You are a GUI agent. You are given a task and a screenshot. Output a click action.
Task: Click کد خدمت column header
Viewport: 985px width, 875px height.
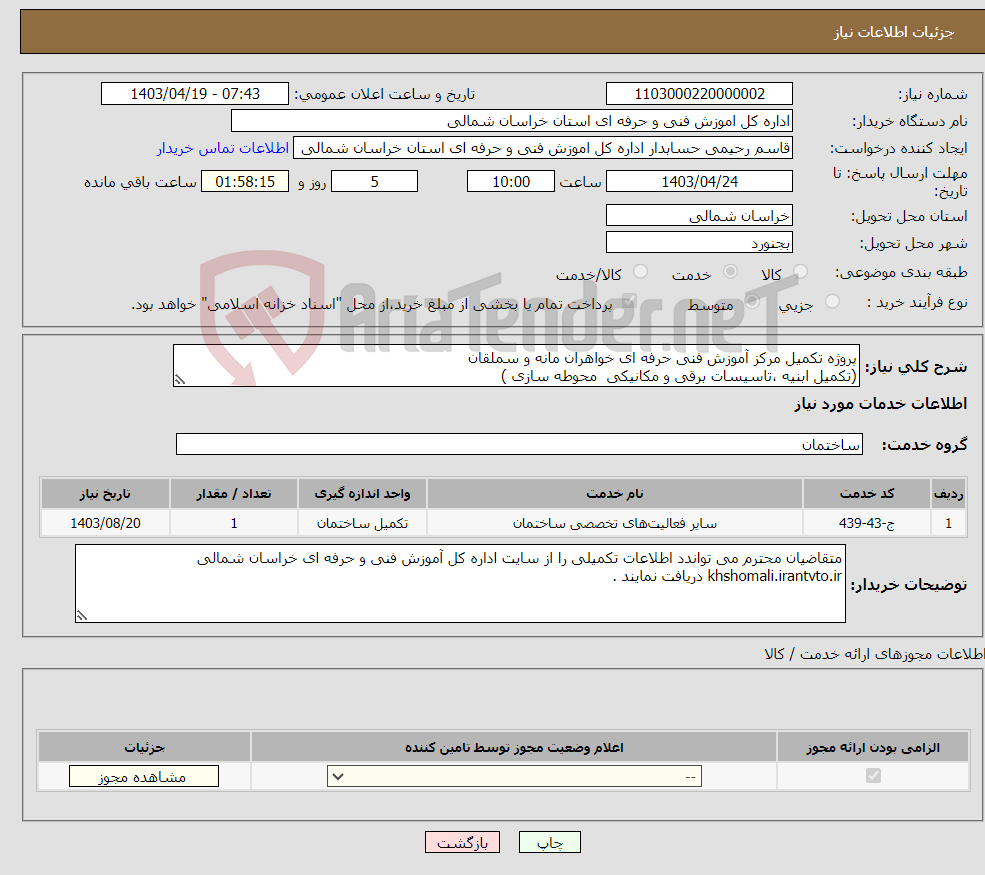pyautogui.click(x=866, y=494)
